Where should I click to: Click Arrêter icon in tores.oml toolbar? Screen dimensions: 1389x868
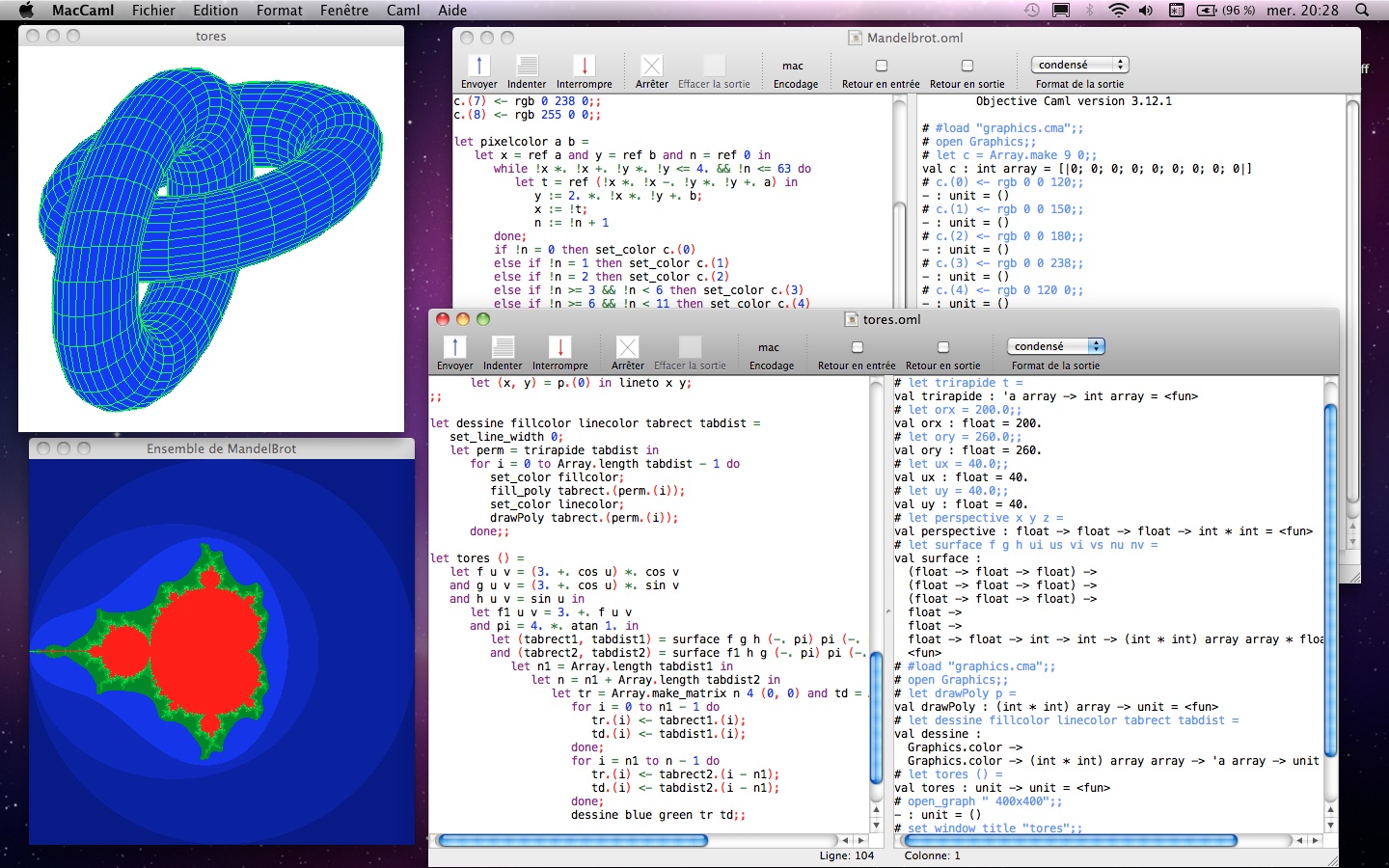(x=627, y=347)
